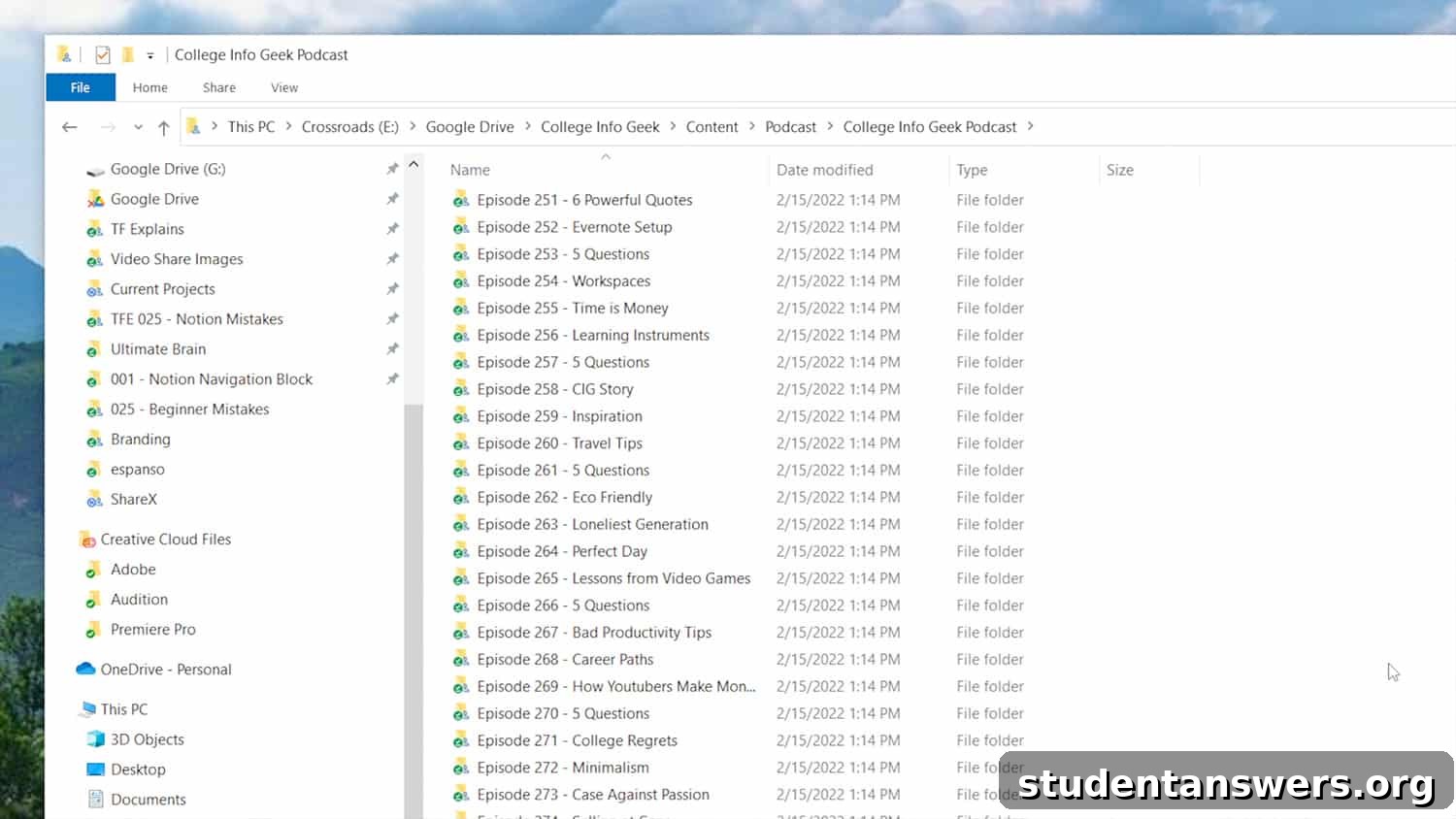Click the navigation pane scroll-up arrow

point(414,164)
